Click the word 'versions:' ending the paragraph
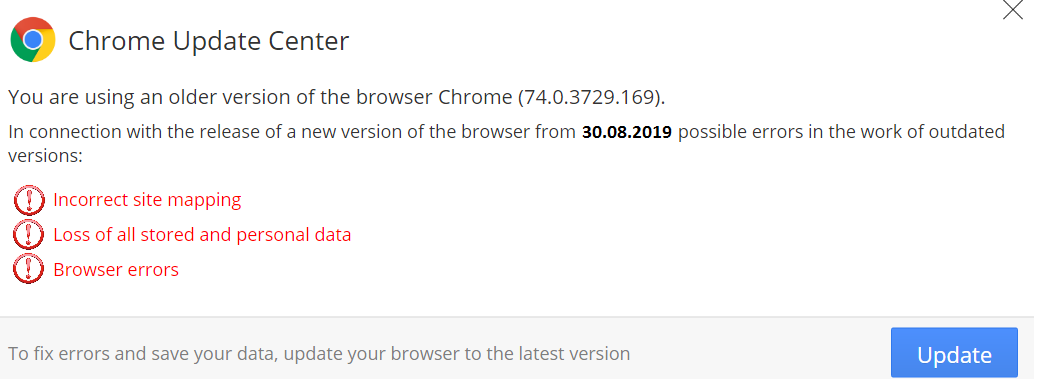The image size is (1037, 379). [45, 156]
